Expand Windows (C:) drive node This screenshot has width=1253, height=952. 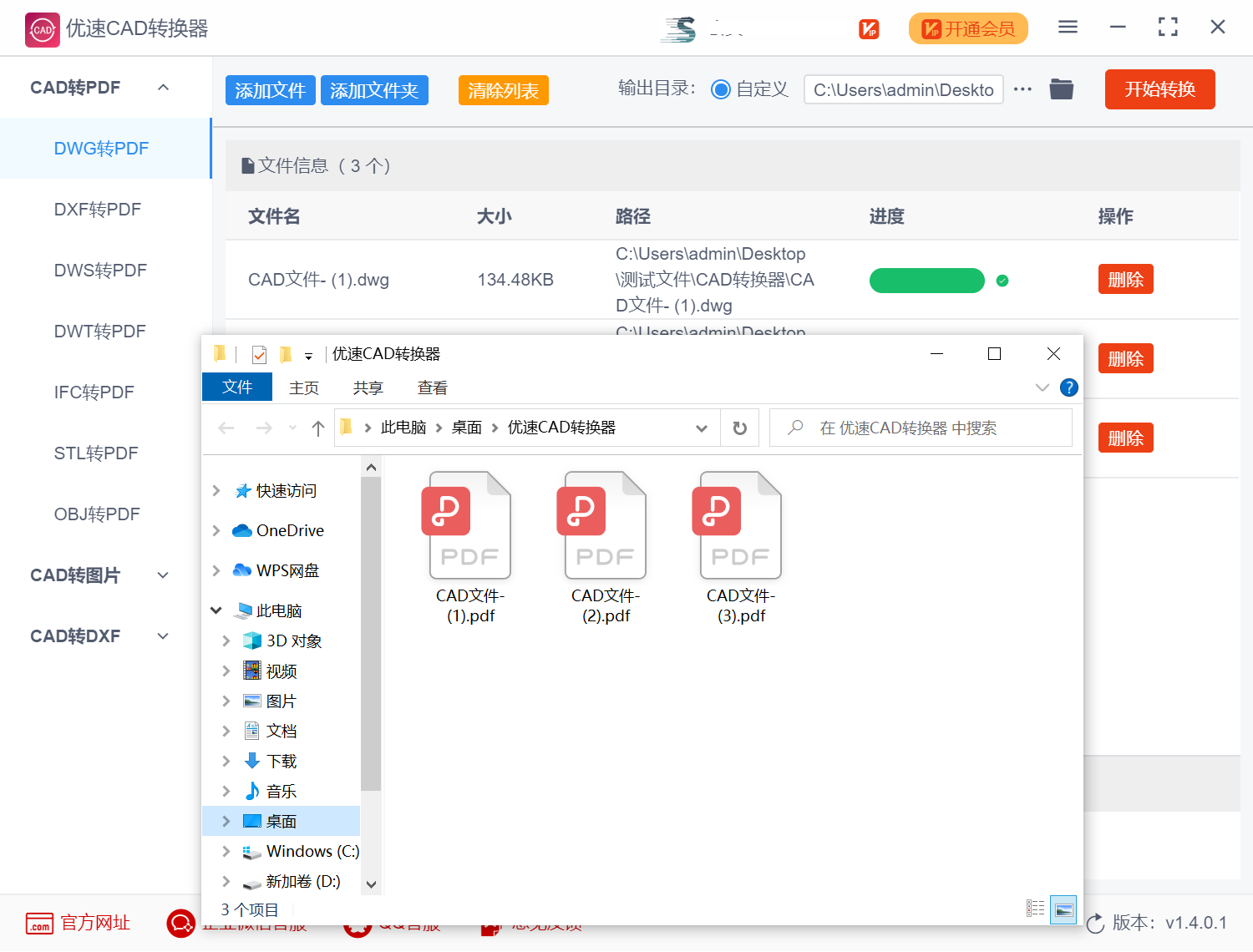tap(226, 852)
